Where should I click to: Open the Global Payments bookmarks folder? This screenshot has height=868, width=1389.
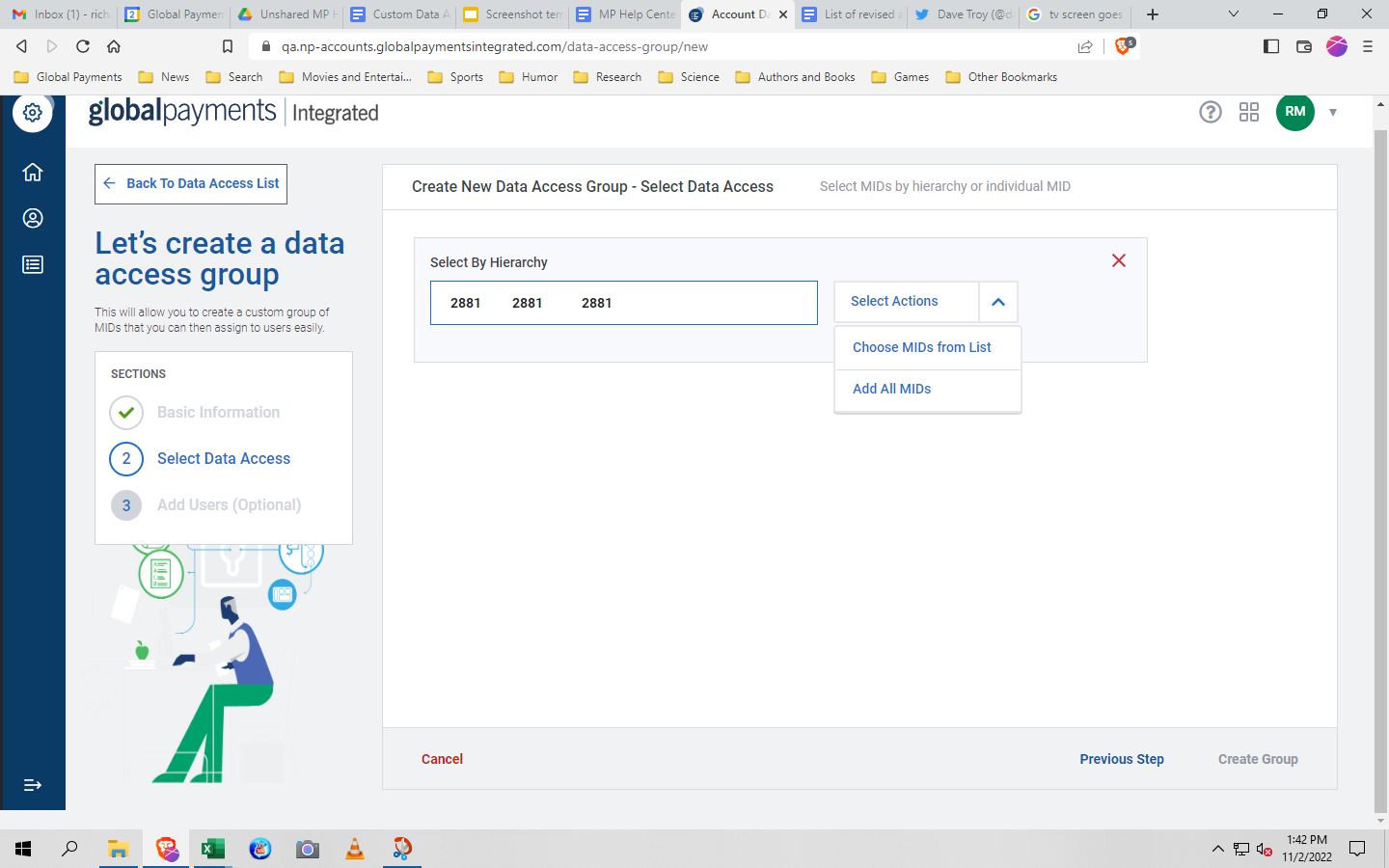coord(68,77)
